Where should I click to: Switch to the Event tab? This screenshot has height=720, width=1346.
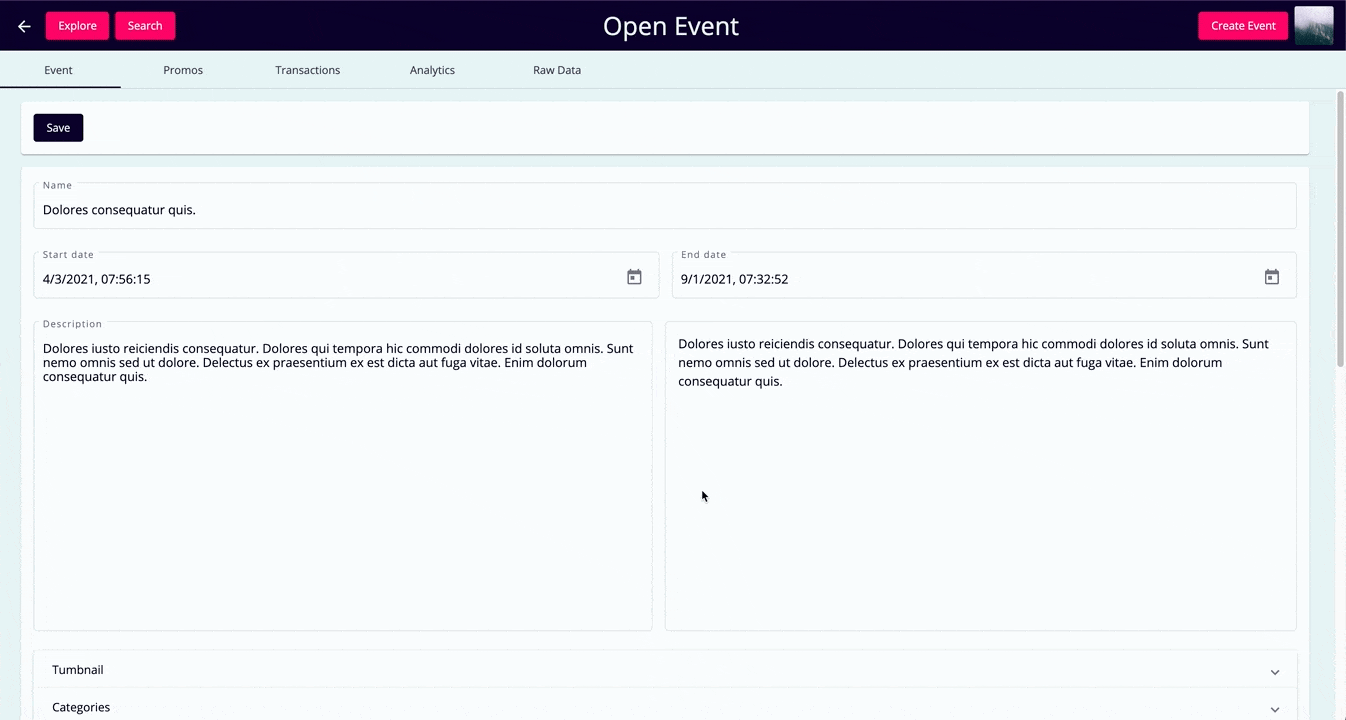59,70
